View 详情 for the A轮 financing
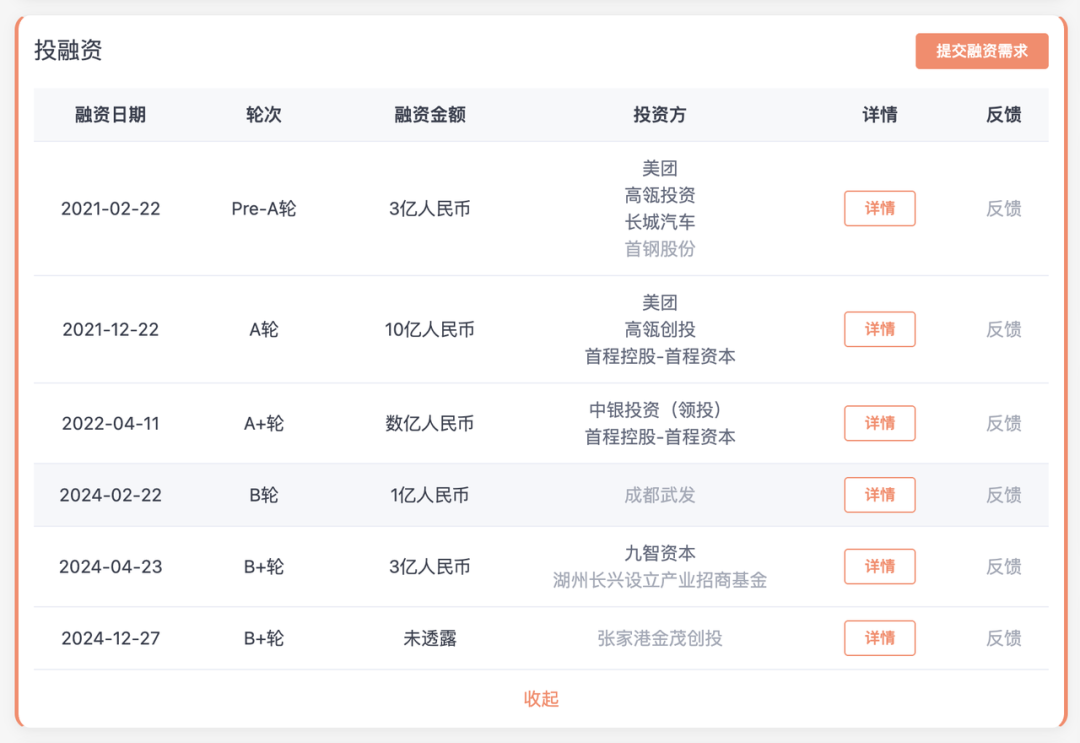The height and width of the screenshot is (743, 1080). click(879, 329)
